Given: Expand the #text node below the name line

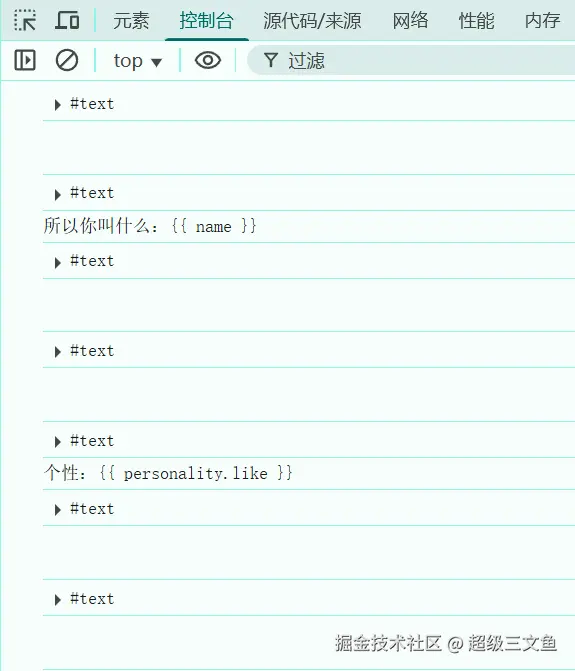Looking at the screenshot, I should 58,262.
